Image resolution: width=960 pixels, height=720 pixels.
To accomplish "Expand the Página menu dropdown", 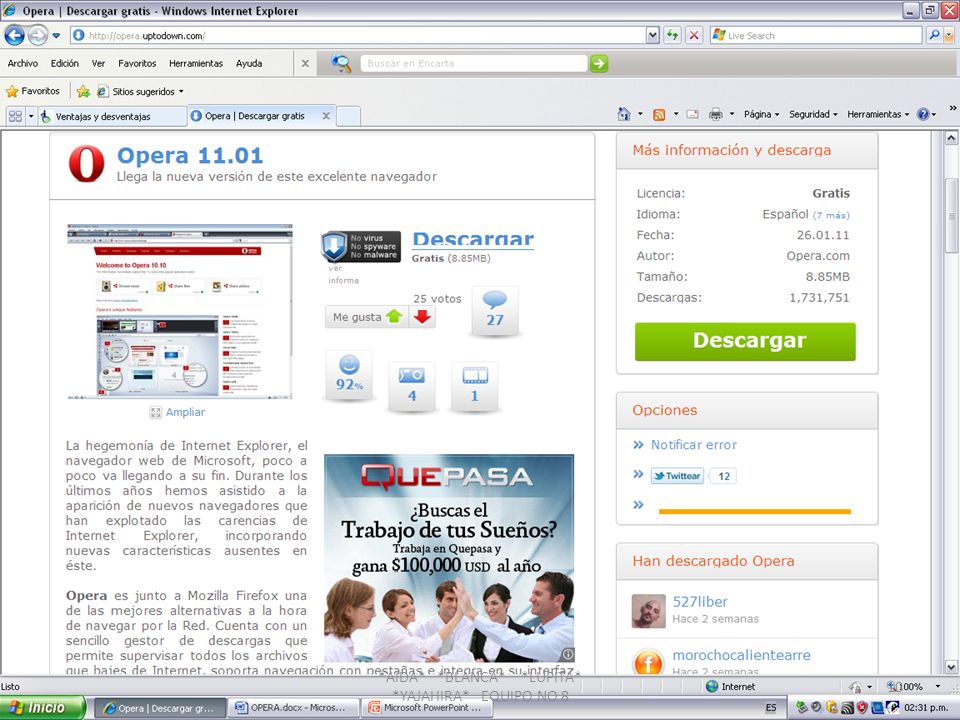I will (776, 114).
